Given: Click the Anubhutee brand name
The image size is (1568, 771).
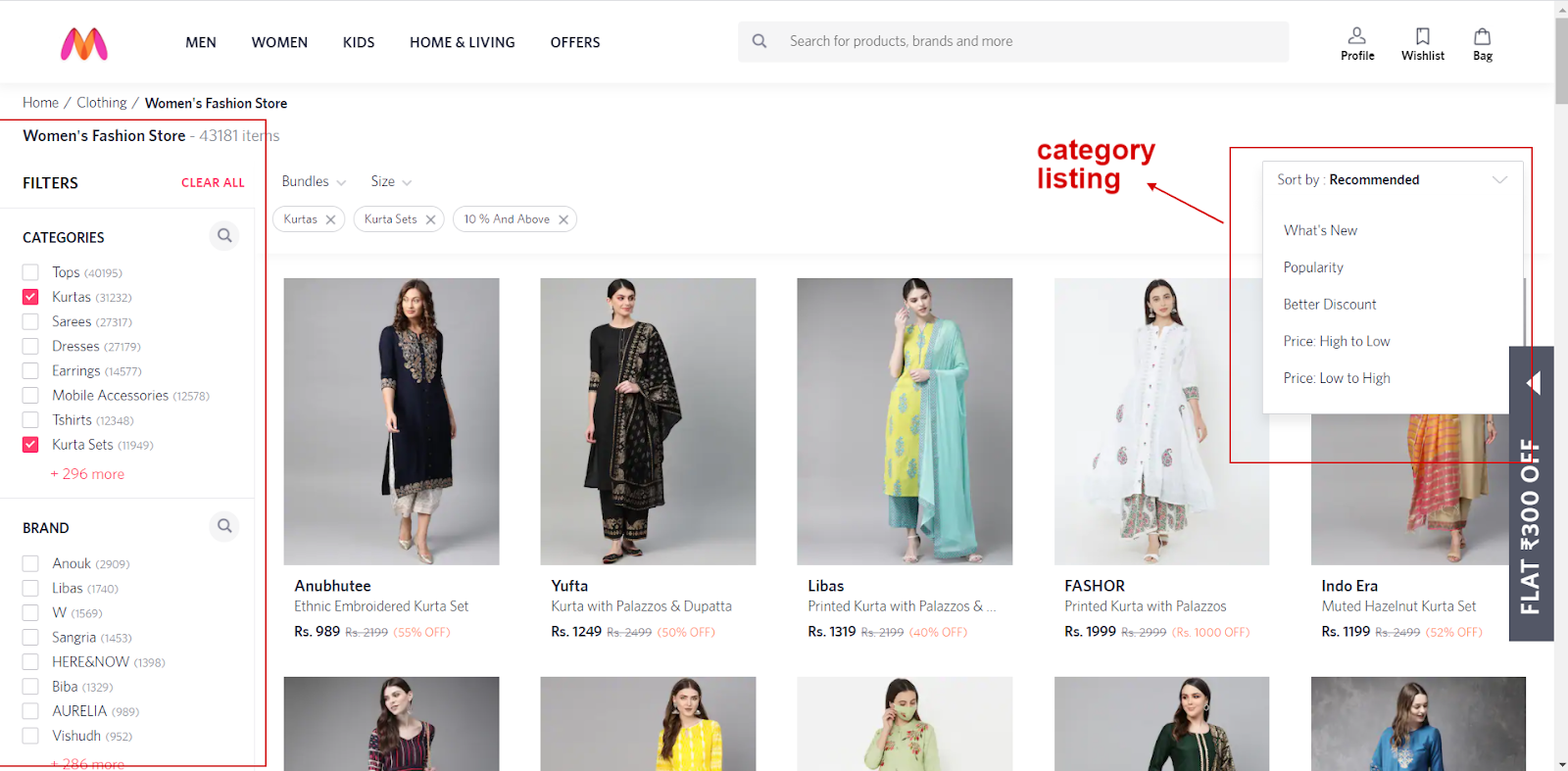Looking at the screenshot, I should 332,586.
